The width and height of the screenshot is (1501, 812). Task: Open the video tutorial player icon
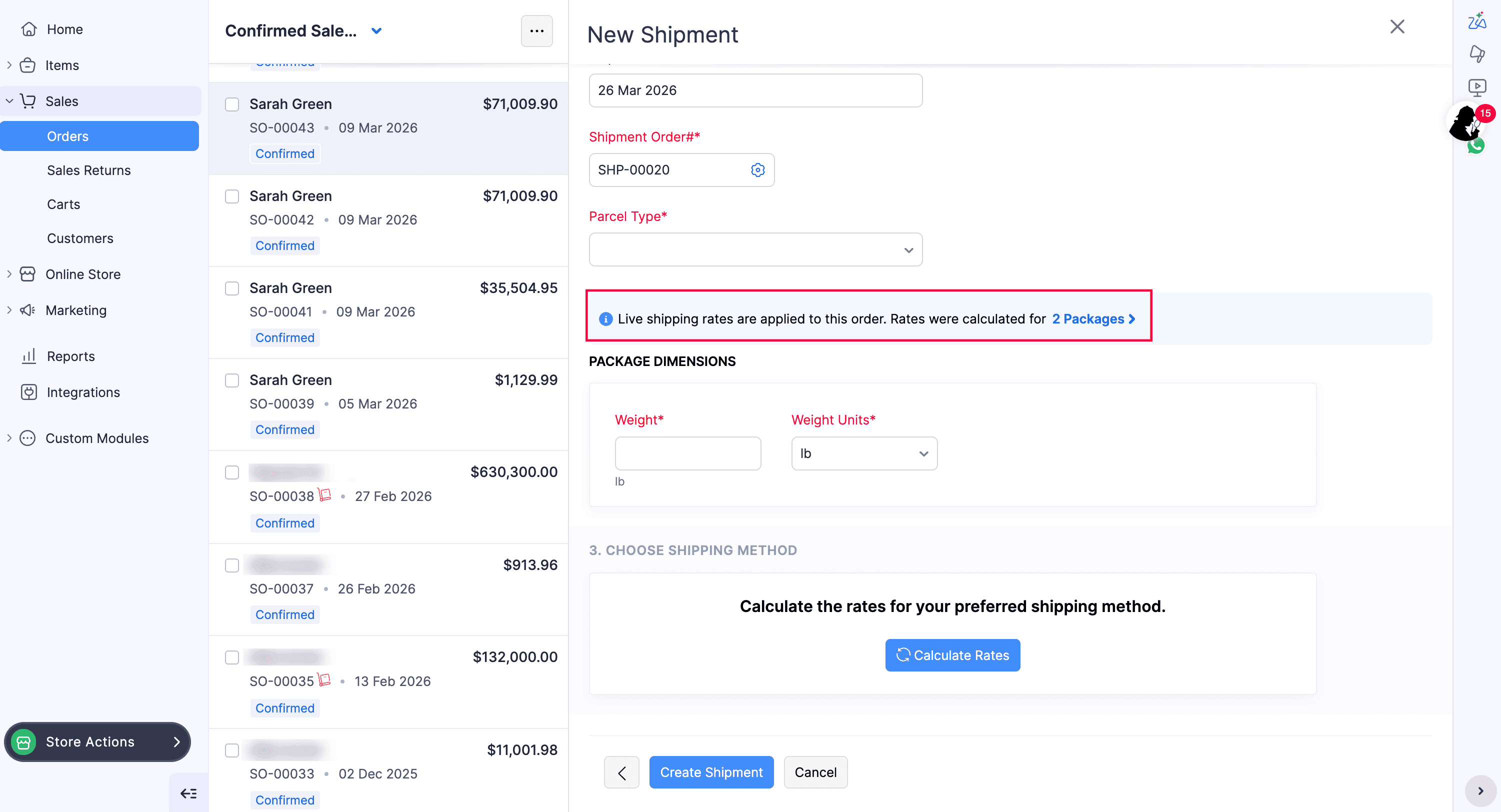click(1477, 87)
